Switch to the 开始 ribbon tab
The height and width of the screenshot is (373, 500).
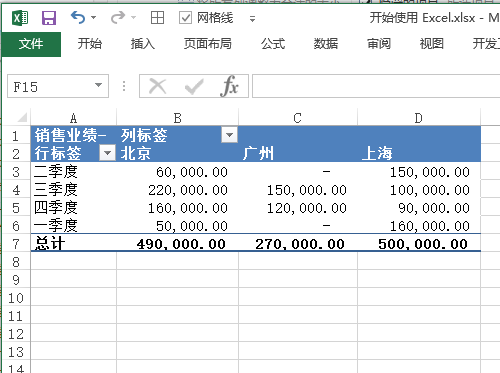coord(90,44)
